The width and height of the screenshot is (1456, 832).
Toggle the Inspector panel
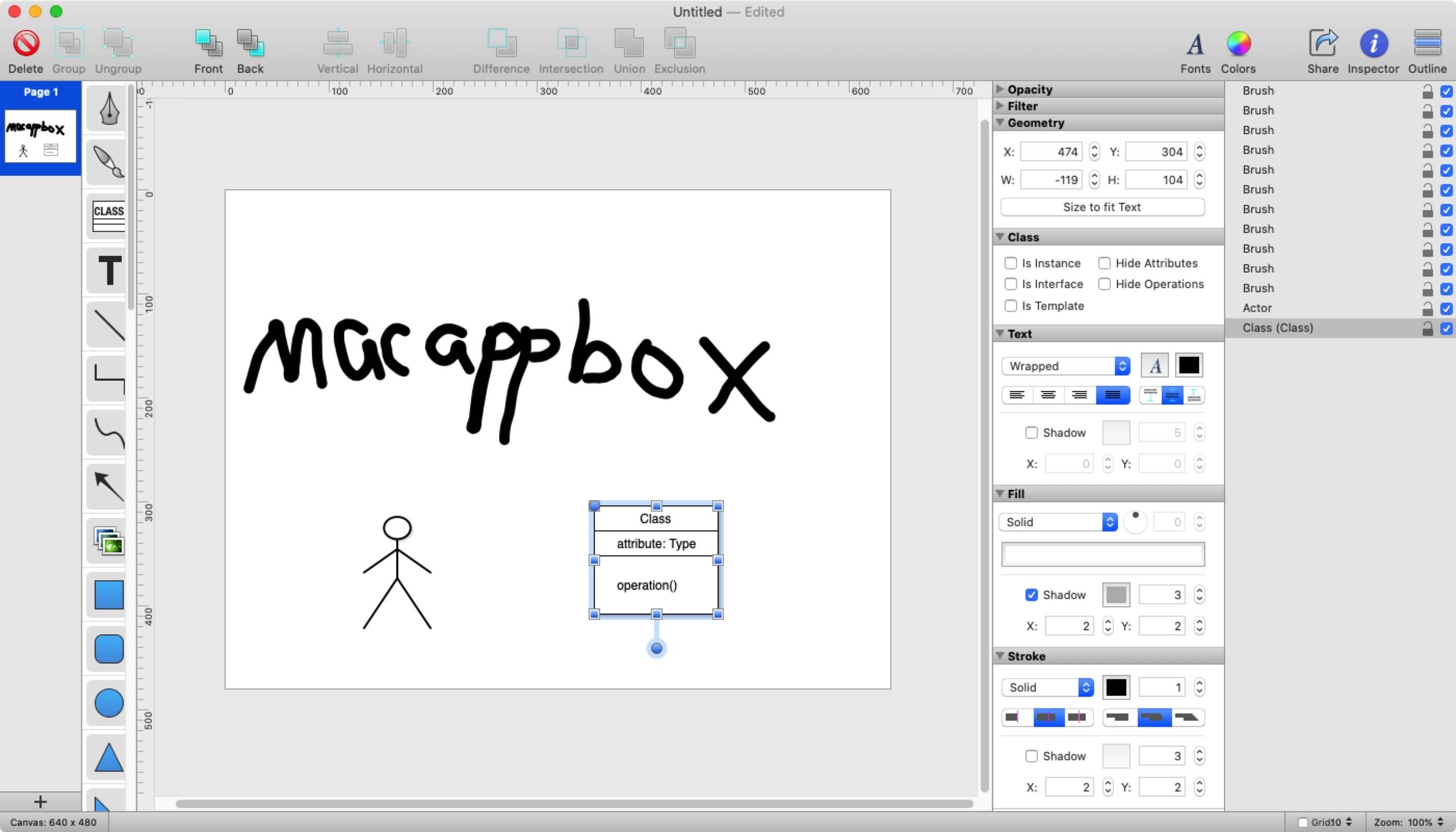(1374, 44)
